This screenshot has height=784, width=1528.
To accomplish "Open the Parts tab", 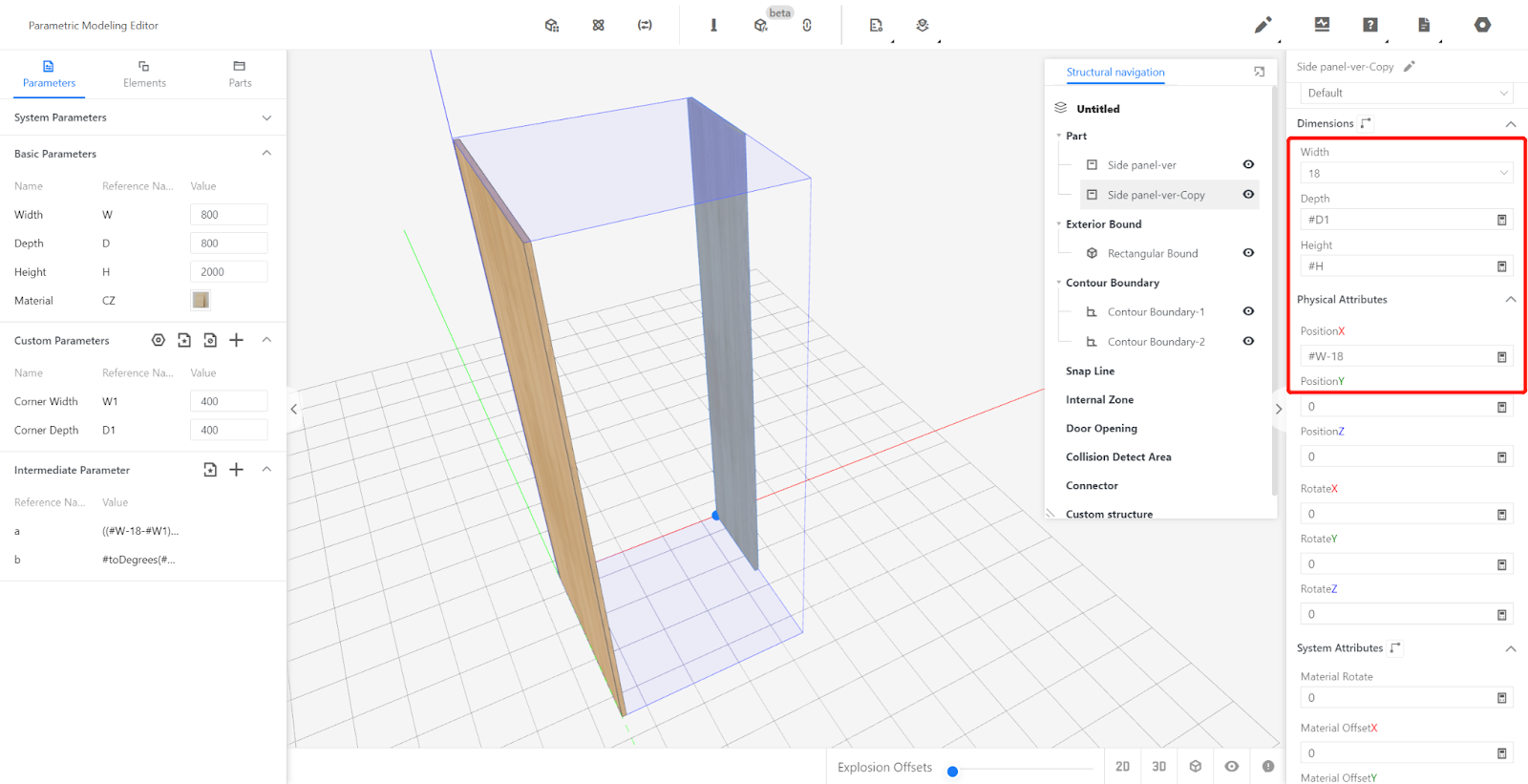I will (240, 74).
